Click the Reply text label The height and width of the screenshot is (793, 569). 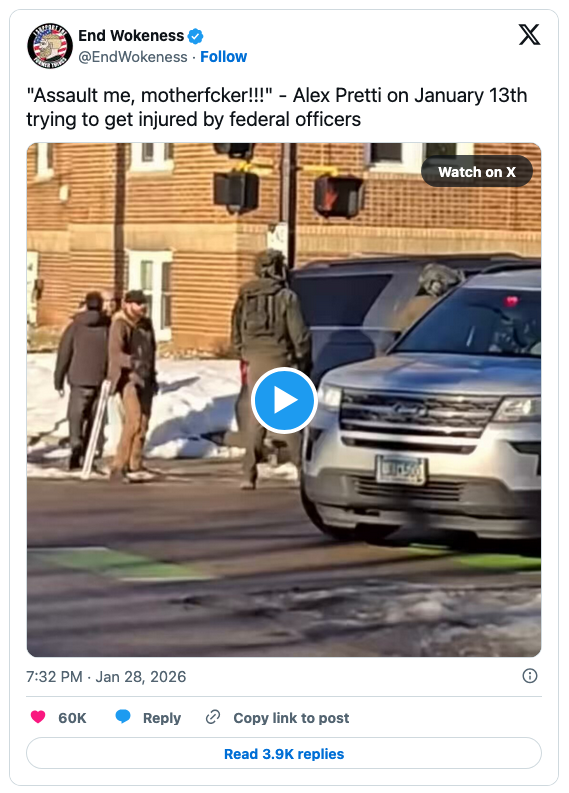click(x=162, y=718)
